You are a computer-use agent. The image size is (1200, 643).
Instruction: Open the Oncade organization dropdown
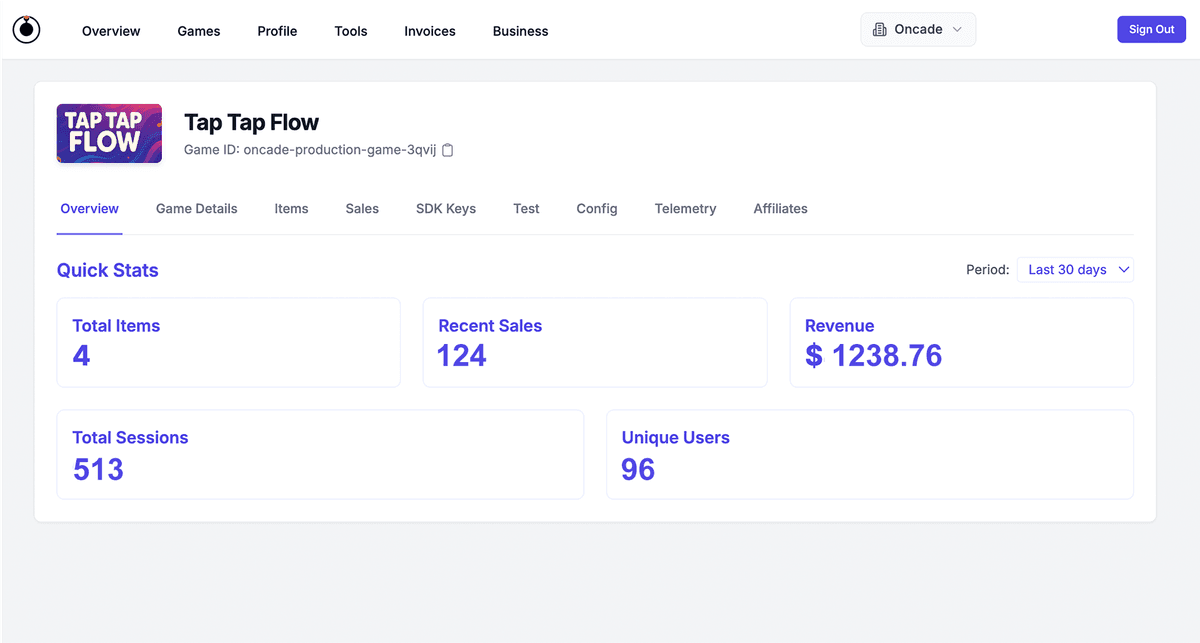coord(918,30)
